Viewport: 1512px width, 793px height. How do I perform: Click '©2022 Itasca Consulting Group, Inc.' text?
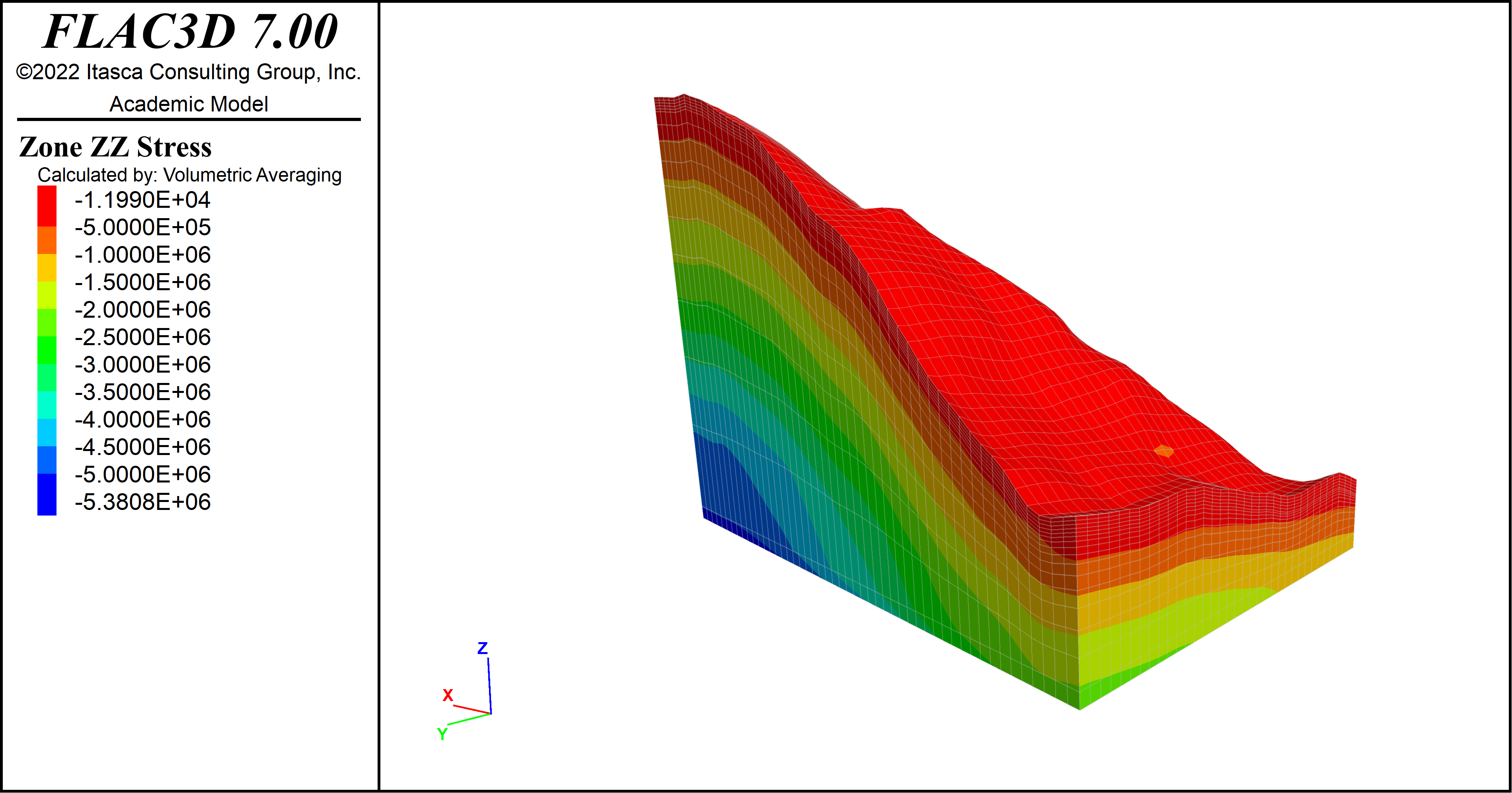coord(189,72)
